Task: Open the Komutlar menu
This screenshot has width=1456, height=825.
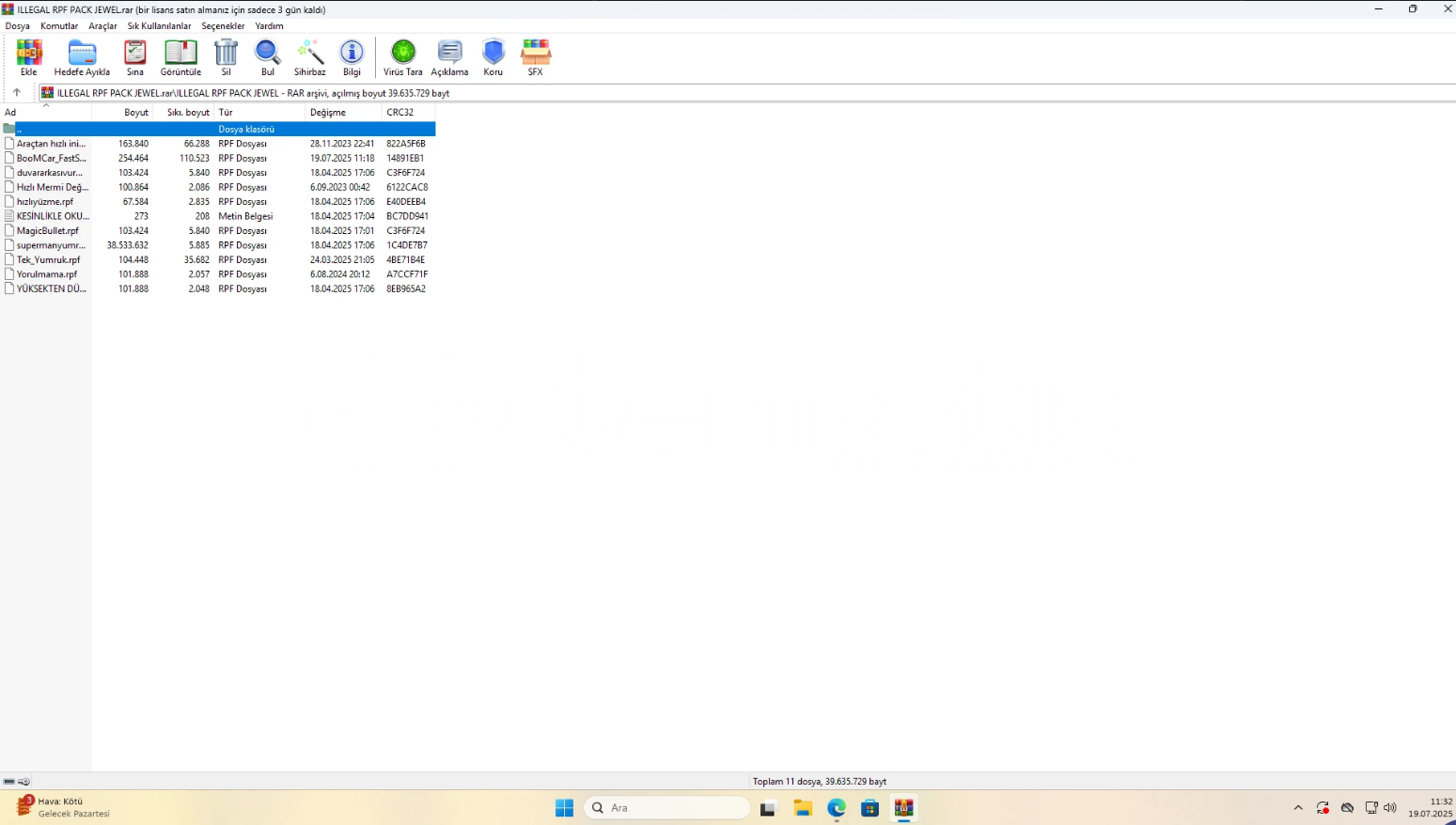Action: [x=59, y=26]
